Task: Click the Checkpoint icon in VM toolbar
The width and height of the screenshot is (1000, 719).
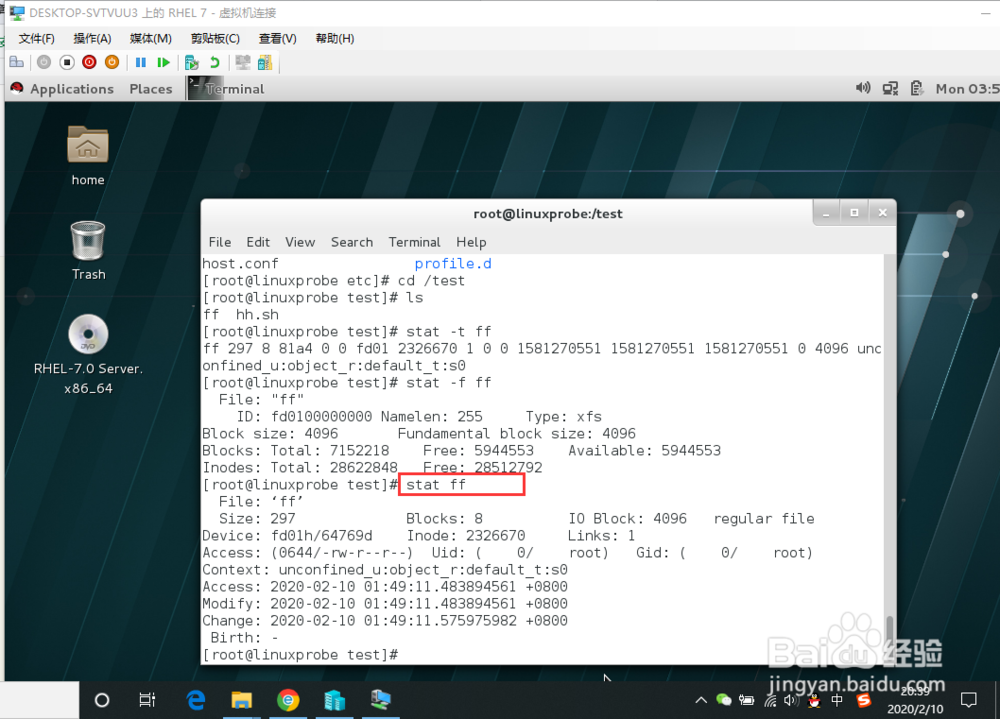Action: [x=191, y=62]
